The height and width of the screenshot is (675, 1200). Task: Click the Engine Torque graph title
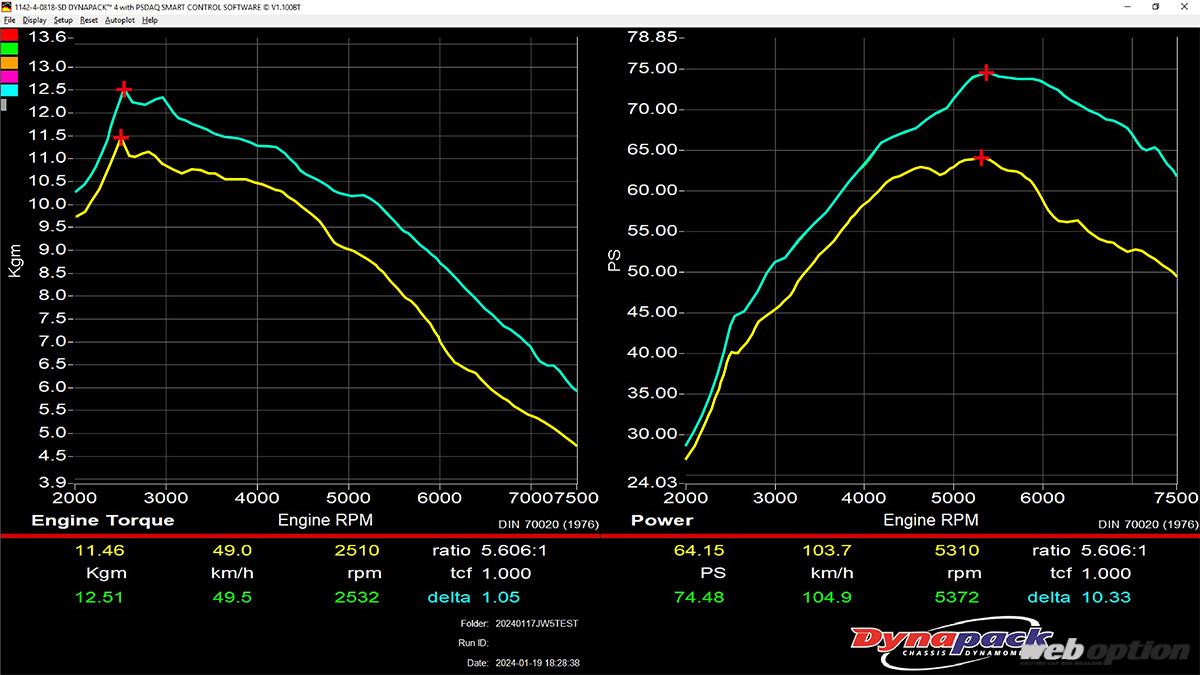[x=102, y=520]
